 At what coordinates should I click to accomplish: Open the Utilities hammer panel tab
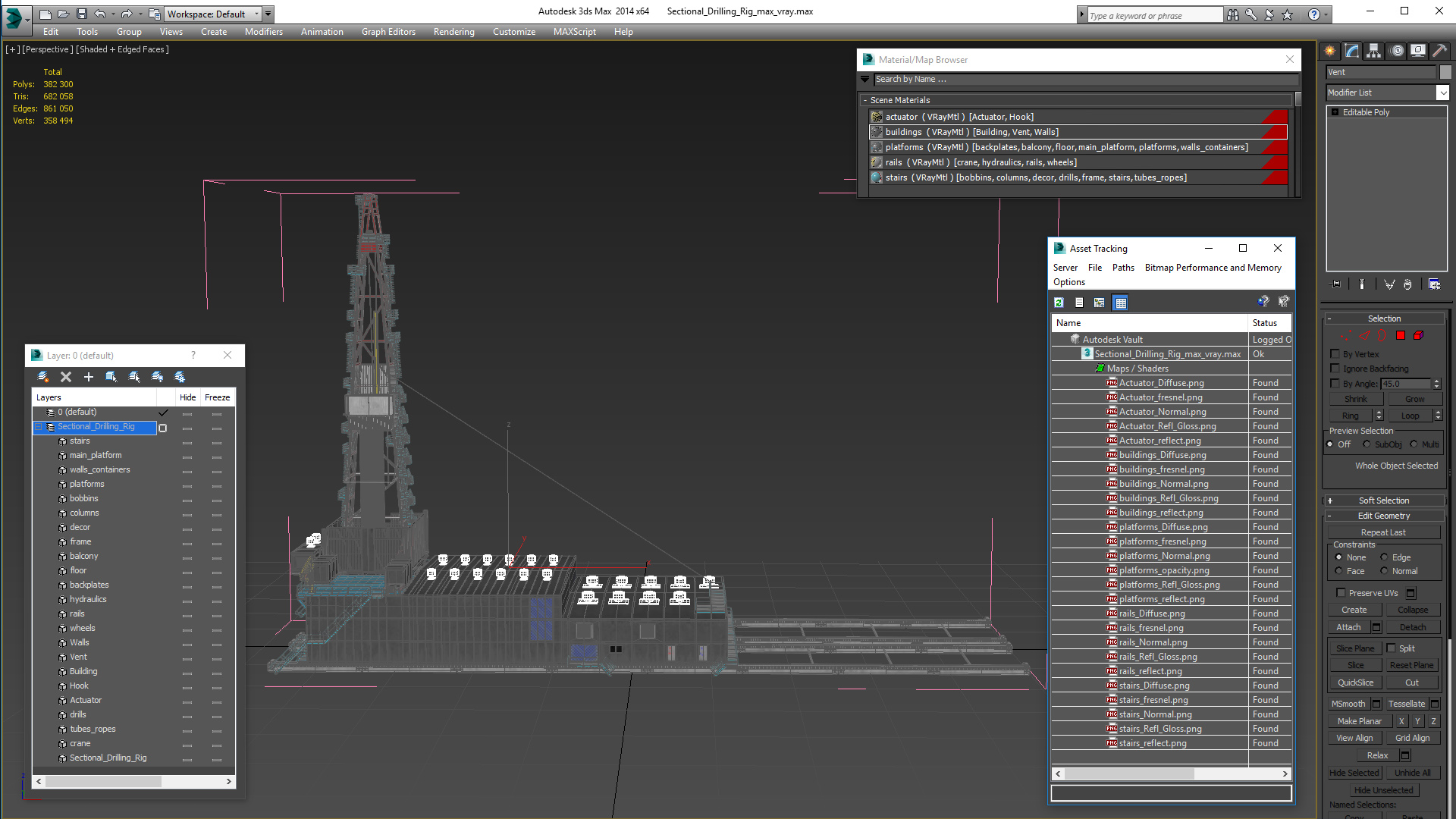[1439, 51]
